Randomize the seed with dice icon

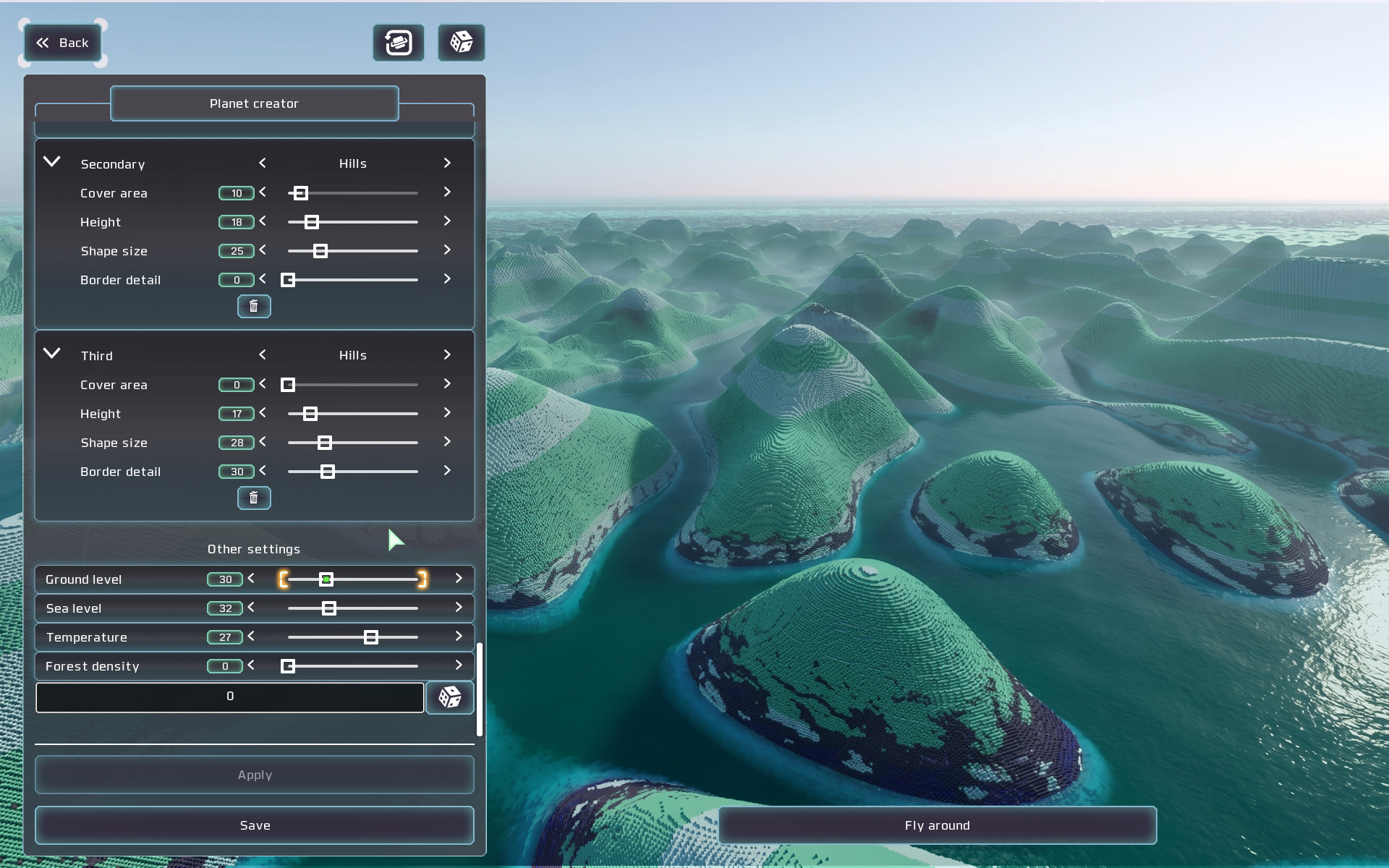[x=450, y=697]
